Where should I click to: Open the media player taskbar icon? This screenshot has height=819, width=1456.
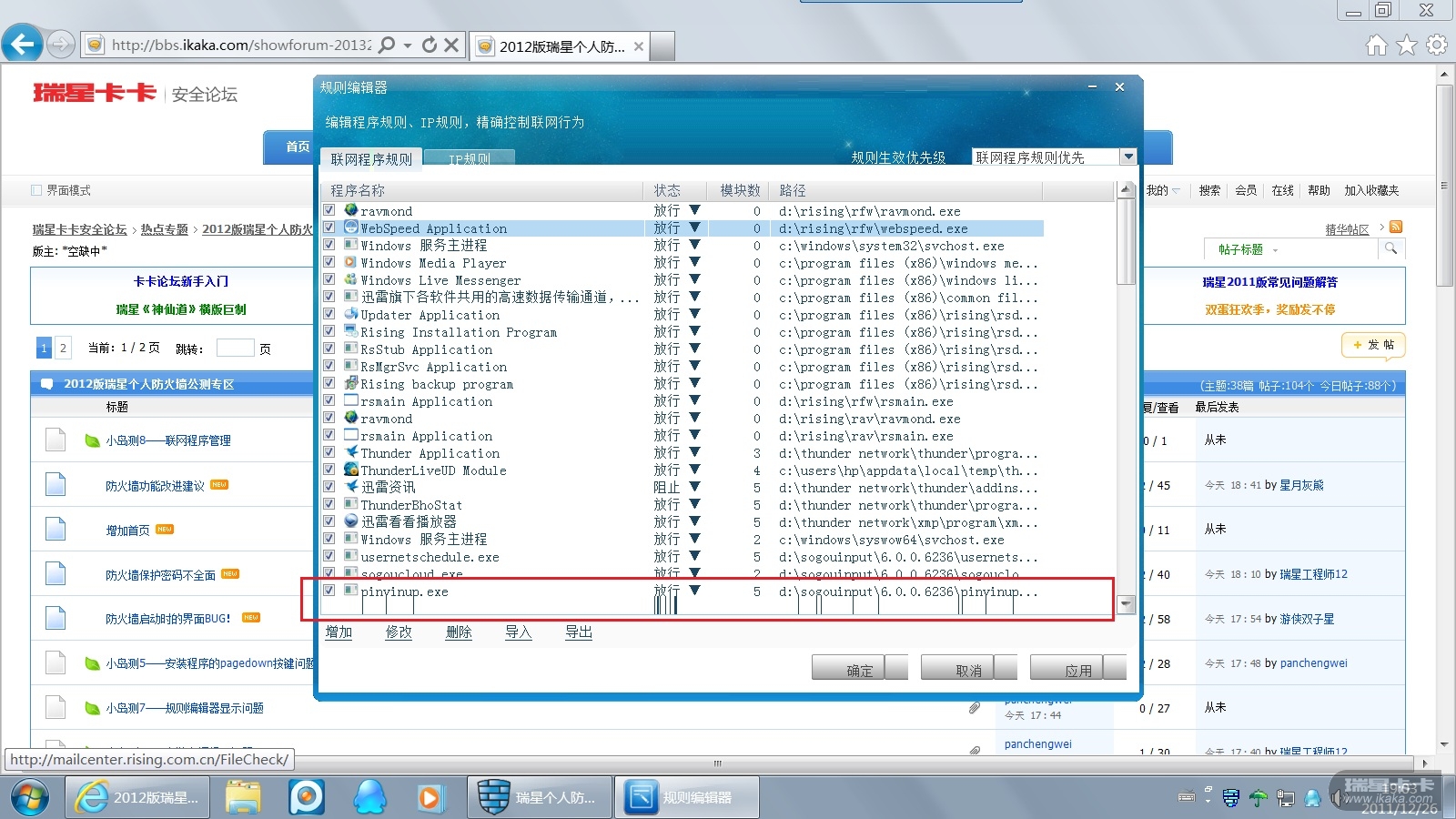coord(429,798)
